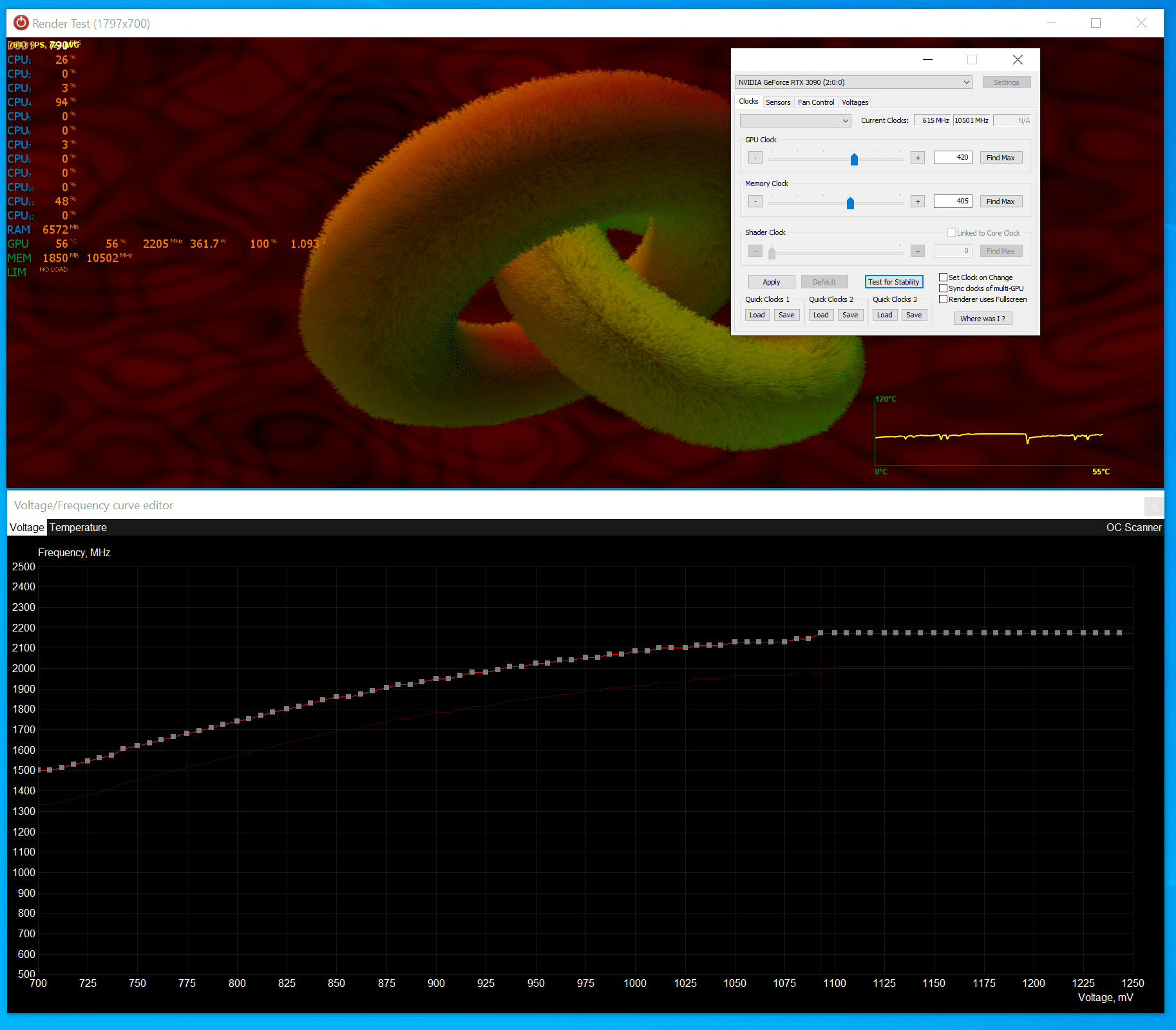
Task: Select the Voltage tab in curve editor
Action: point(27,527)
